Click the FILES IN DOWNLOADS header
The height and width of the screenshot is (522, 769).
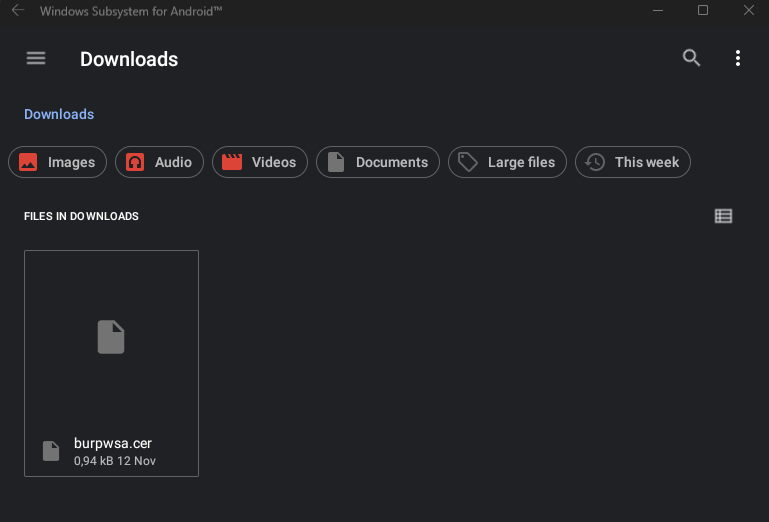pos(81,216)
